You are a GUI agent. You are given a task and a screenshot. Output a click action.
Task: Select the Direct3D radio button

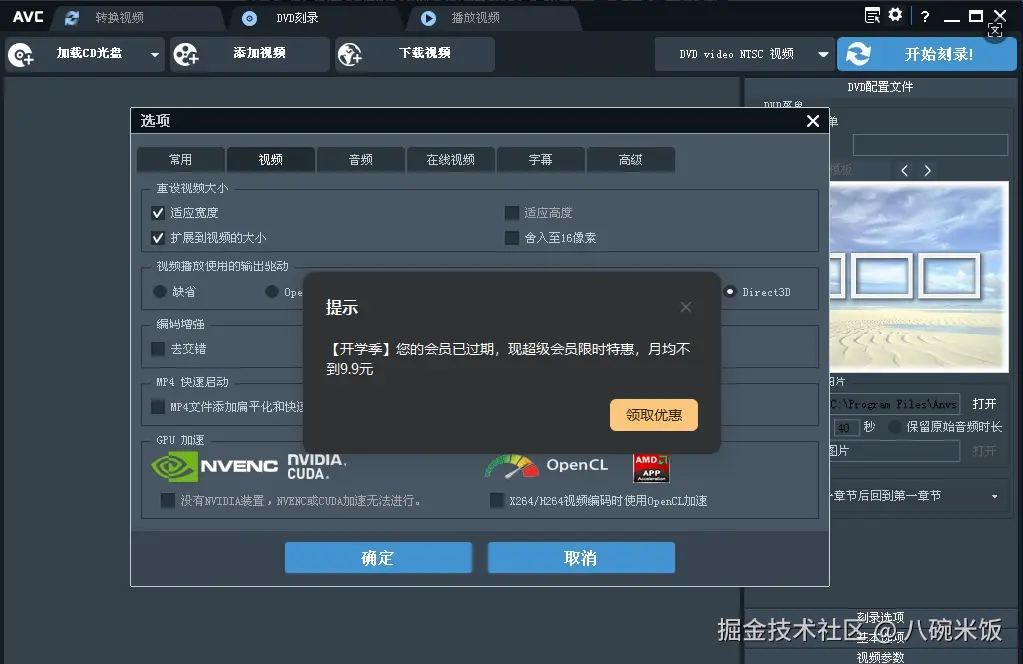tap(730, 292)
